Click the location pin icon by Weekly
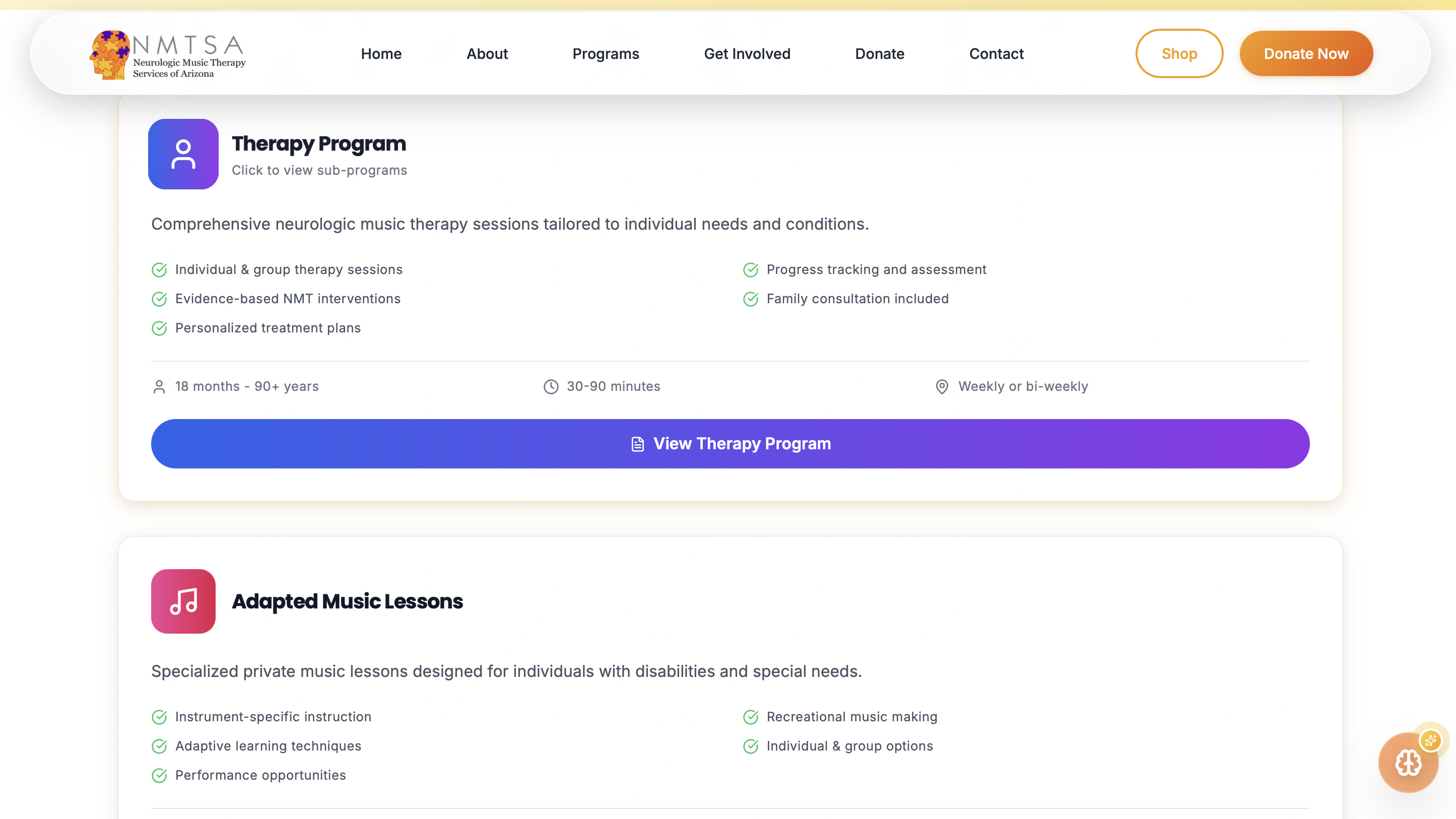Viewport: 1456px width, 819px height. 942,387
